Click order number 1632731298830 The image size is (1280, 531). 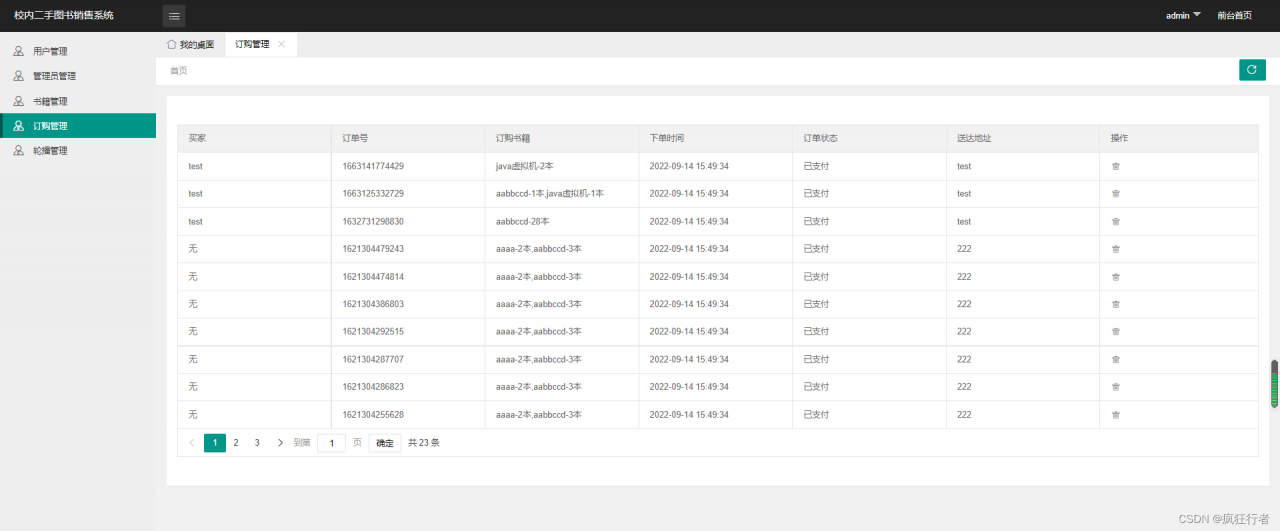(x=373, y=222)
